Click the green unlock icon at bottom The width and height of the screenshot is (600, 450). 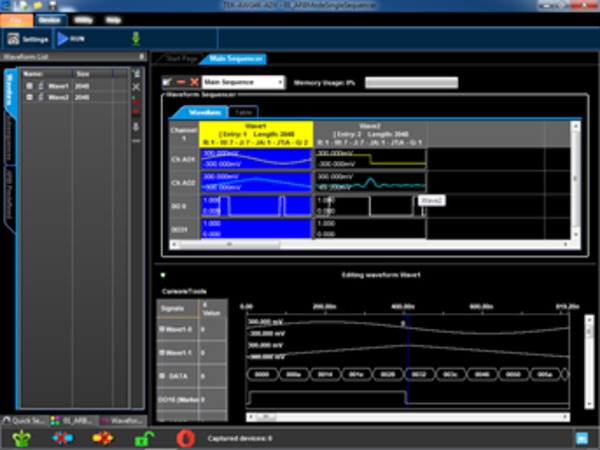[x=143, y=438]
